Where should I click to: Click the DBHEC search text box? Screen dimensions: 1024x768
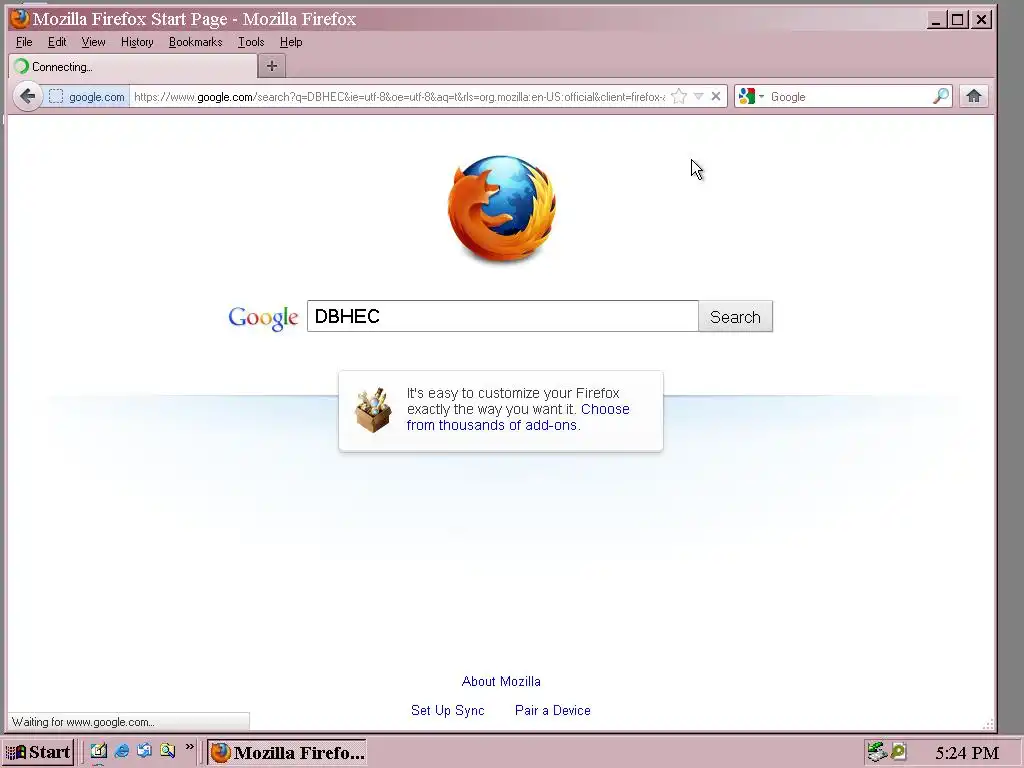pyautogui.click(x=503, y=316)
